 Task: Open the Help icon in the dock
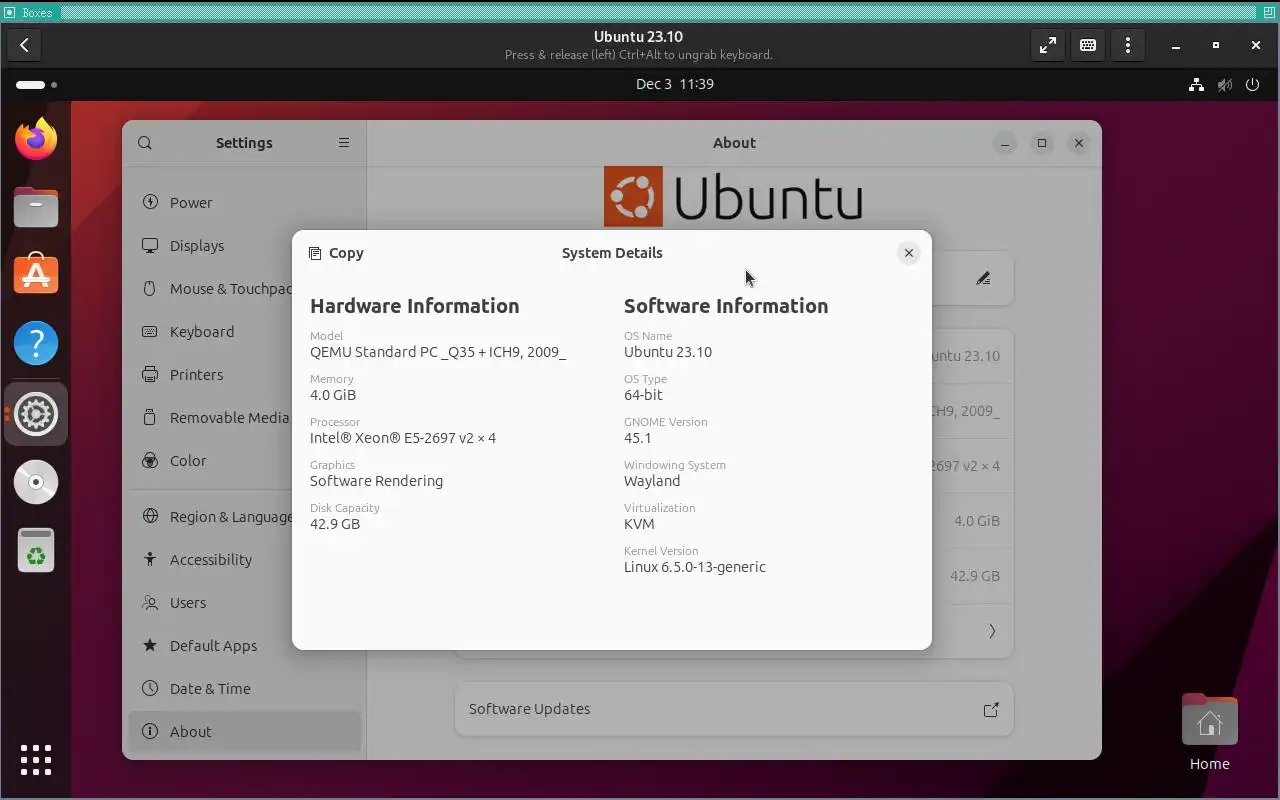point(36,344)
